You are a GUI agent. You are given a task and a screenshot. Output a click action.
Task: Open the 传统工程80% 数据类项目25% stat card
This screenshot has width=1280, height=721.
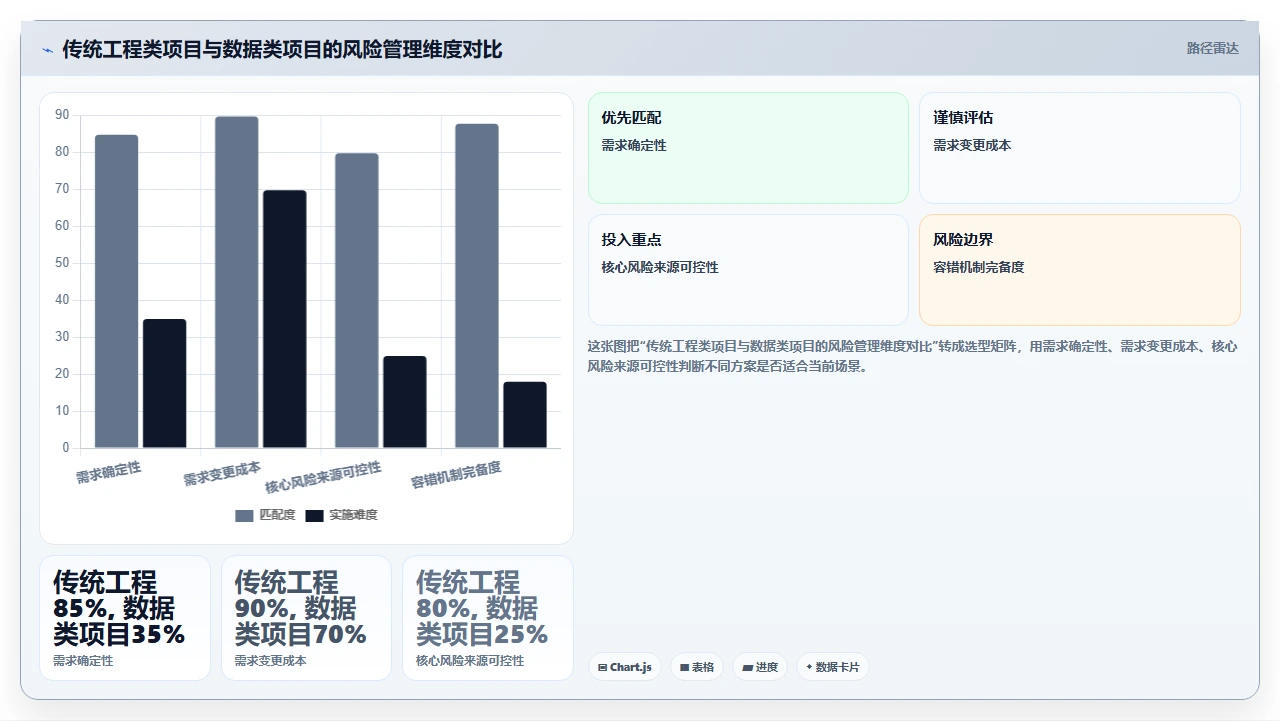pos(488,618)
